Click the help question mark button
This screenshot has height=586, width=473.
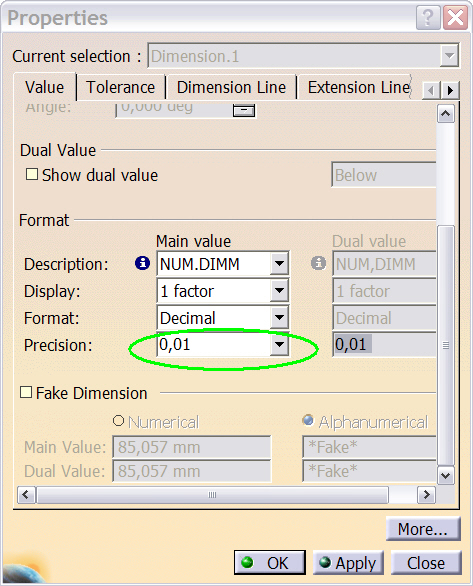428,18
